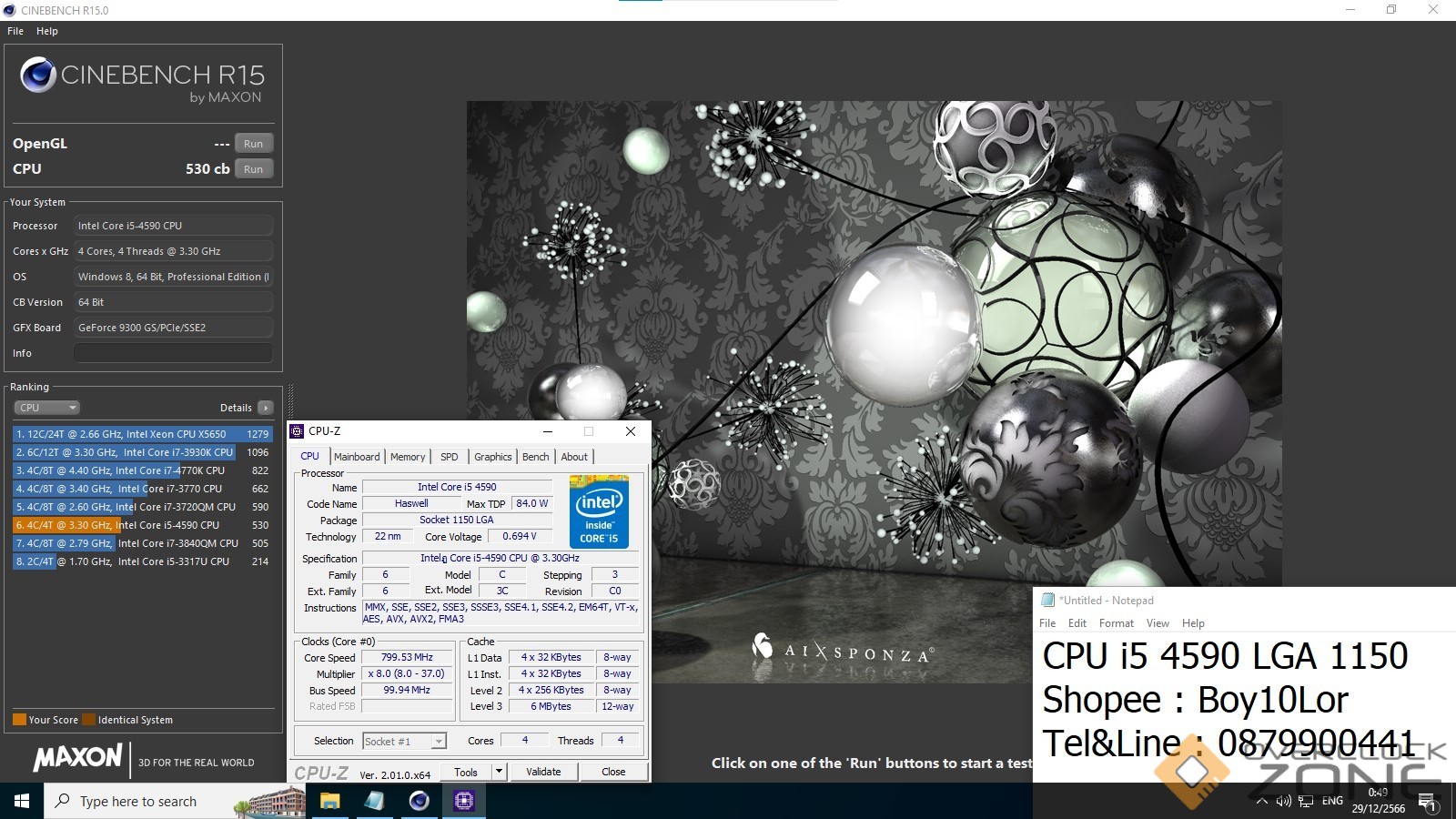This screenshot has width=1456, height=819.
Task: Open the notification center icon
Action: coord(1426,801)
